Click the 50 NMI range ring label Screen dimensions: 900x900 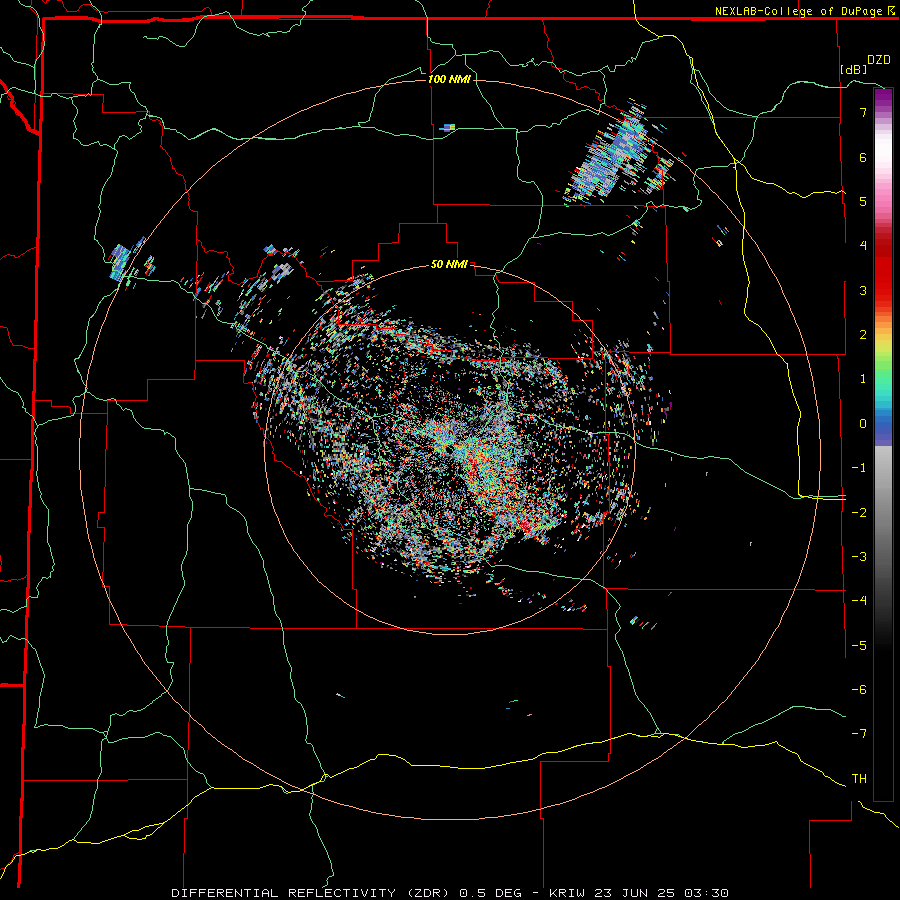pyautogui.click(x=449, y=264)
